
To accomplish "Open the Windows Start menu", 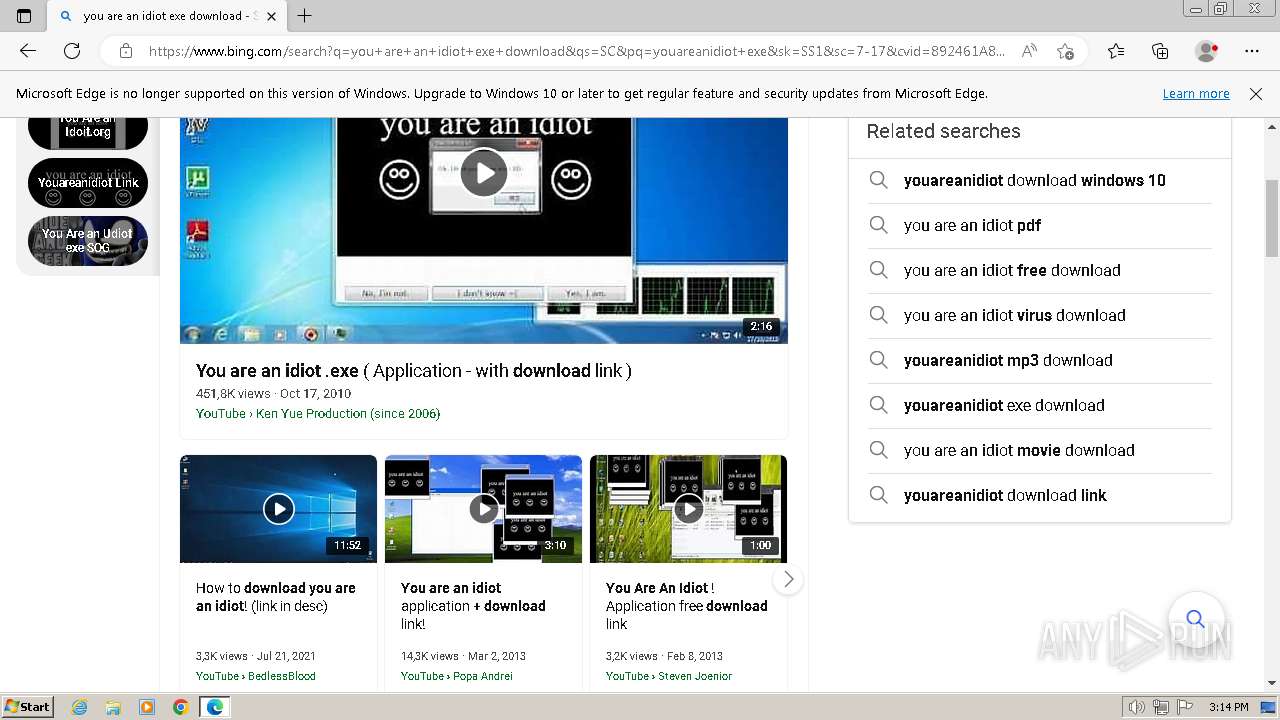I will tap(28, 707).
